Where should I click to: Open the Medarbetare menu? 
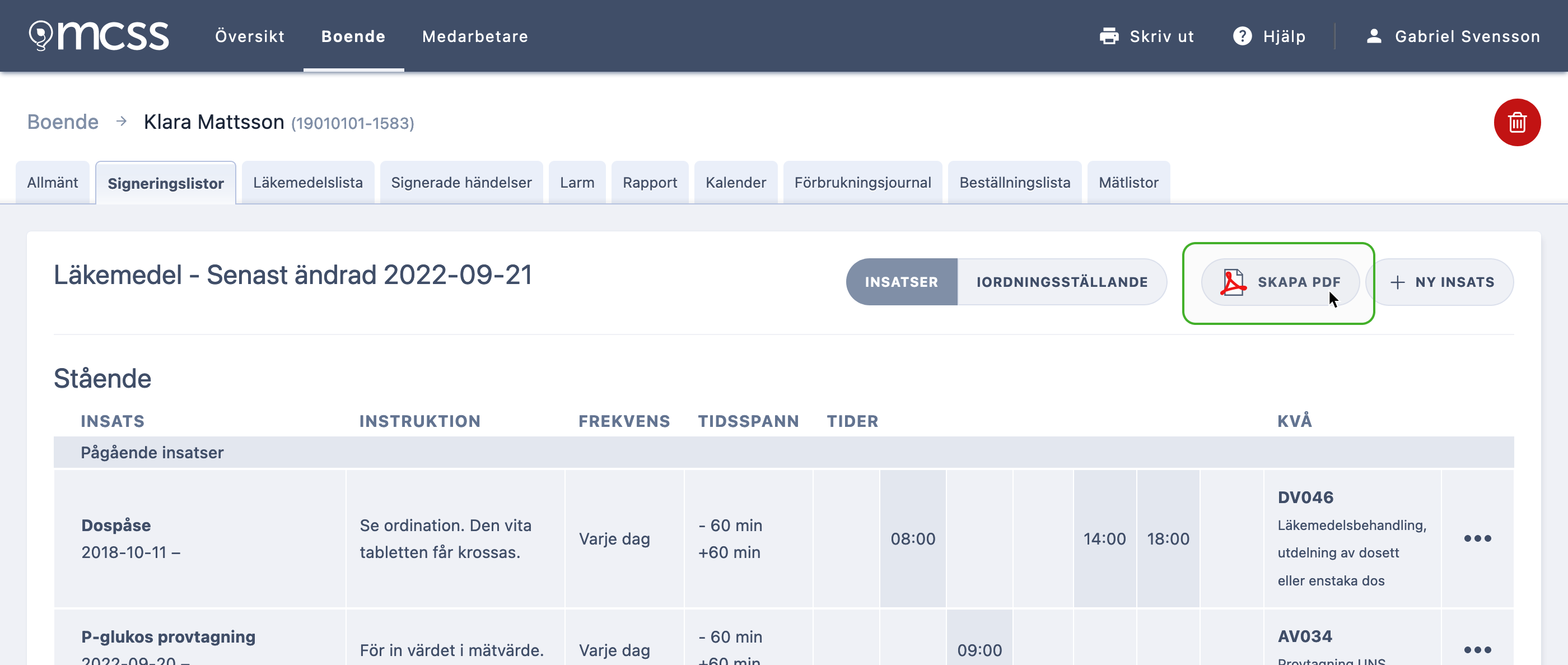pos(475,36)
